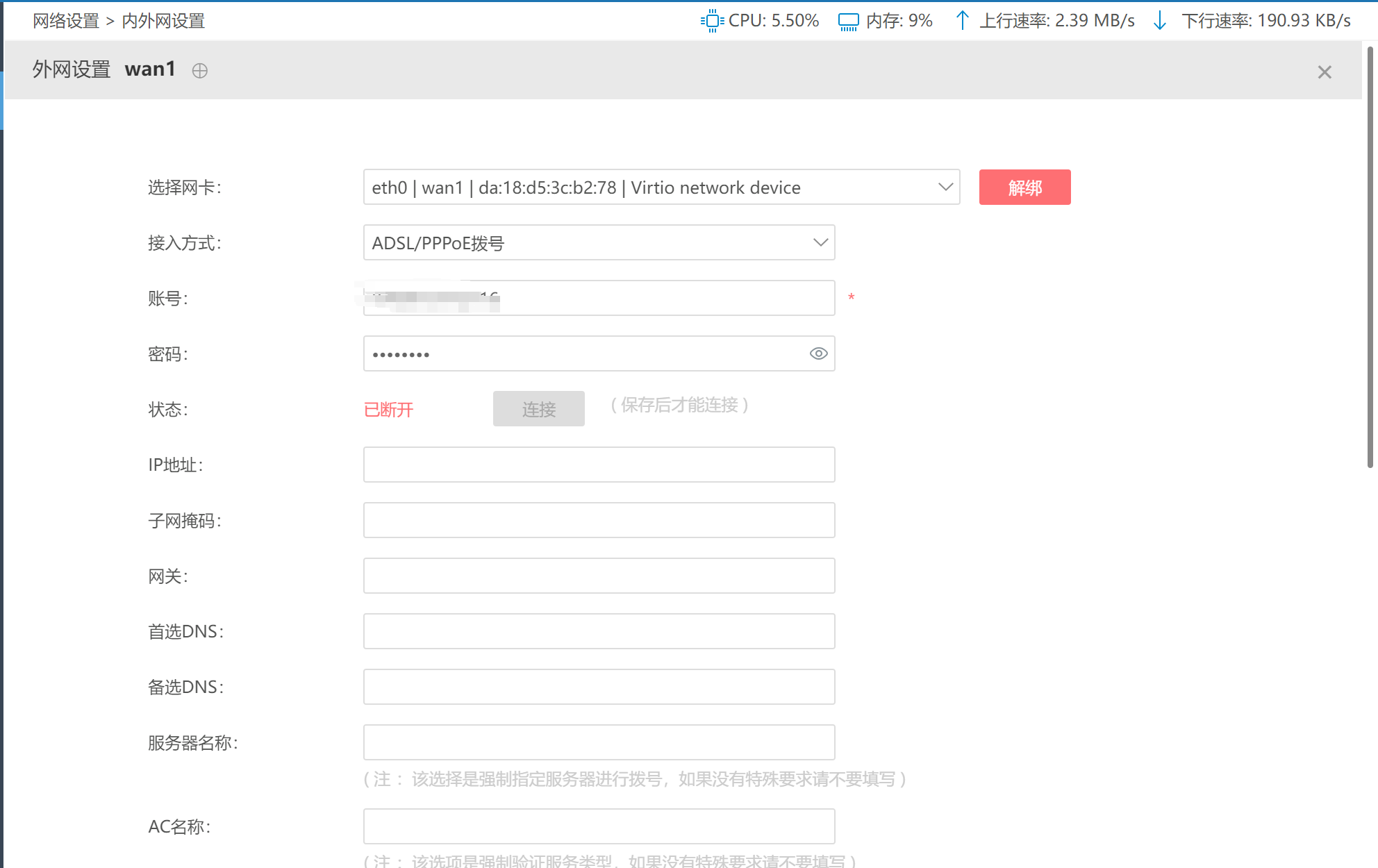Click the preferred DNS (首选DNS) field
Viewport: 1378px width, 868px height.
(x=598, y=631)
